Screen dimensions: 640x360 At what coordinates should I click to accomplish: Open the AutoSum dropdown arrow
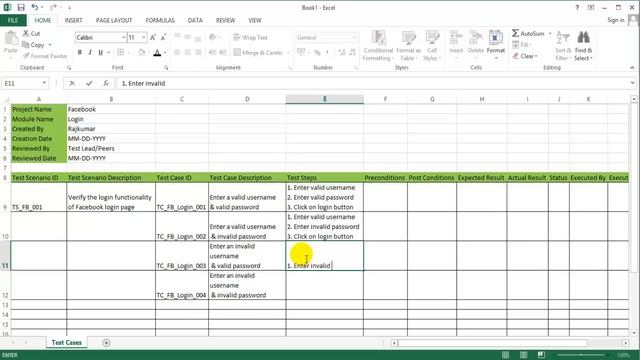(x=550, y=33)
